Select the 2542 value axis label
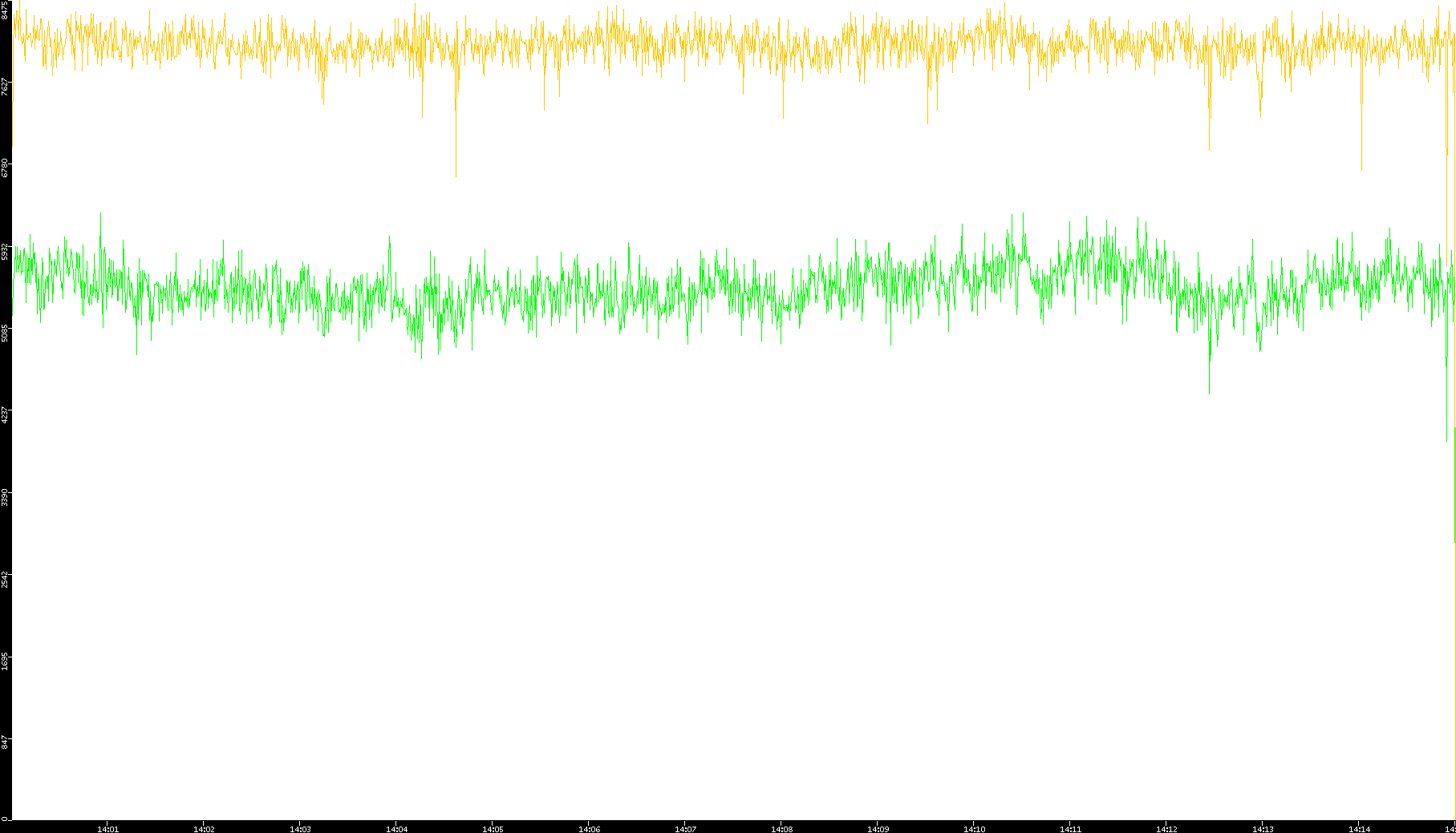 coord(6,578)
